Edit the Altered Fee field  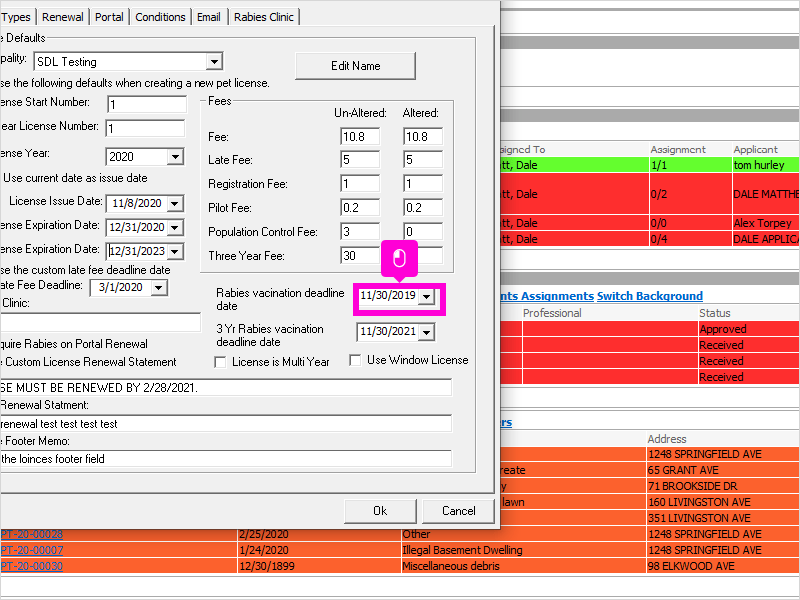coord(423,136)
